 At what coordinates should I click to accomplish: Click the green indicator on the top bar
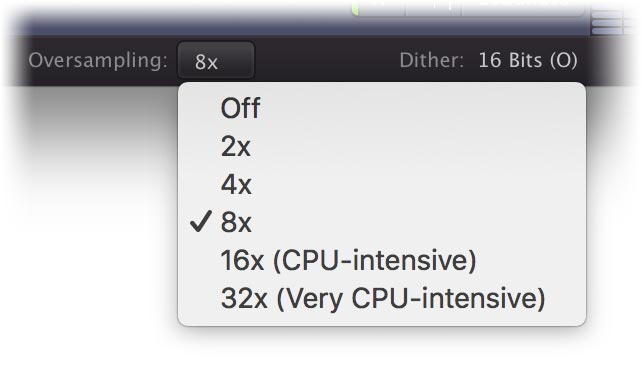pyautogui.click(x=355, y=9)
